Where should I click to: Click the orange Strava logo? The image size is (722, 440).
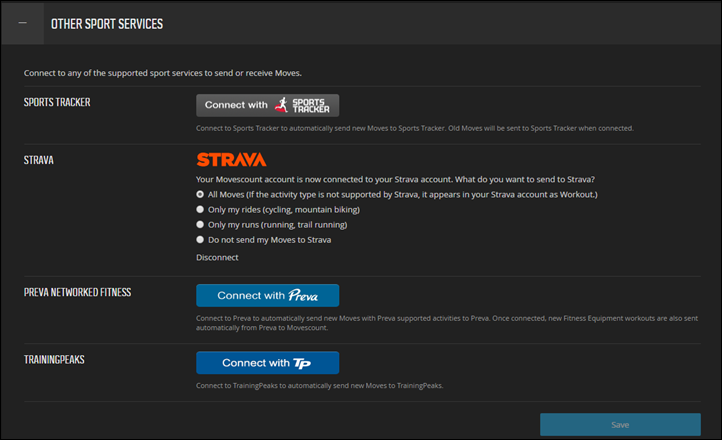click(x=231, y=159)
